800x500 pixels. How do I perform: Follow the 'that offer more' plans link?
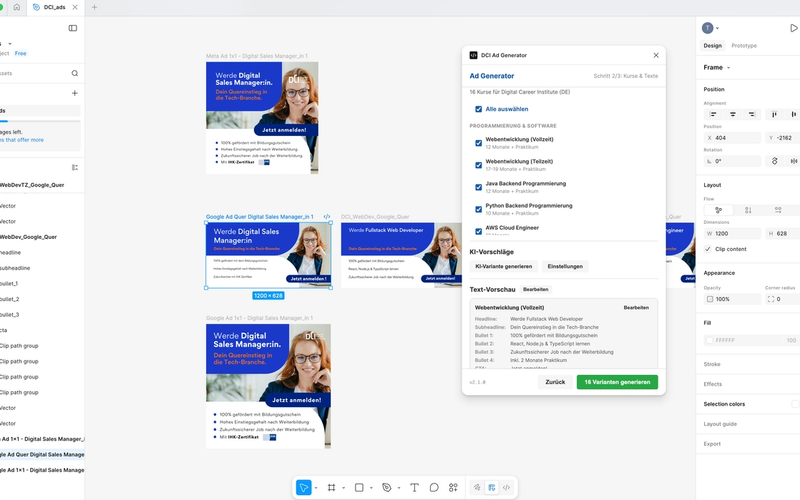click(24, 140)
